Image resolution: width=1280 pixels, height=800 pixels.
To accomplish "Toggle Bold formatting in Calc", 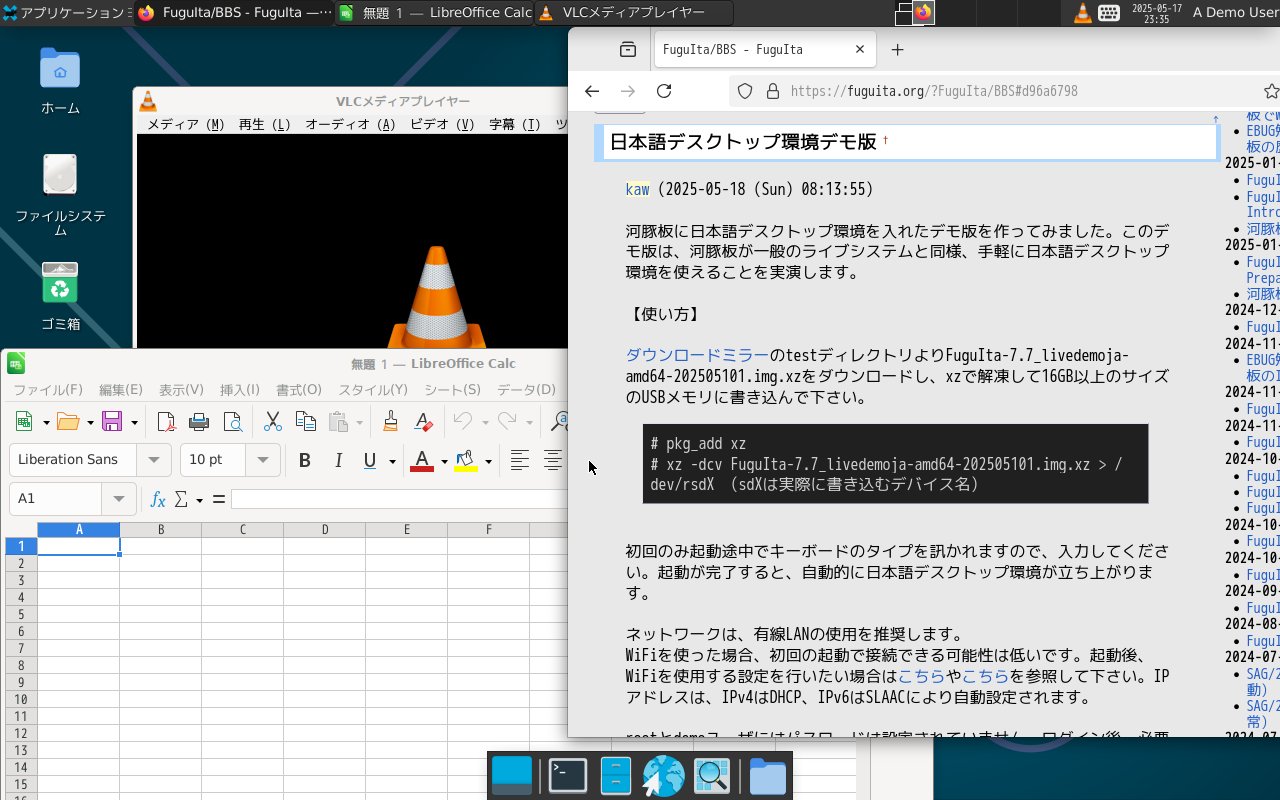I will click(x=305, y=460).
